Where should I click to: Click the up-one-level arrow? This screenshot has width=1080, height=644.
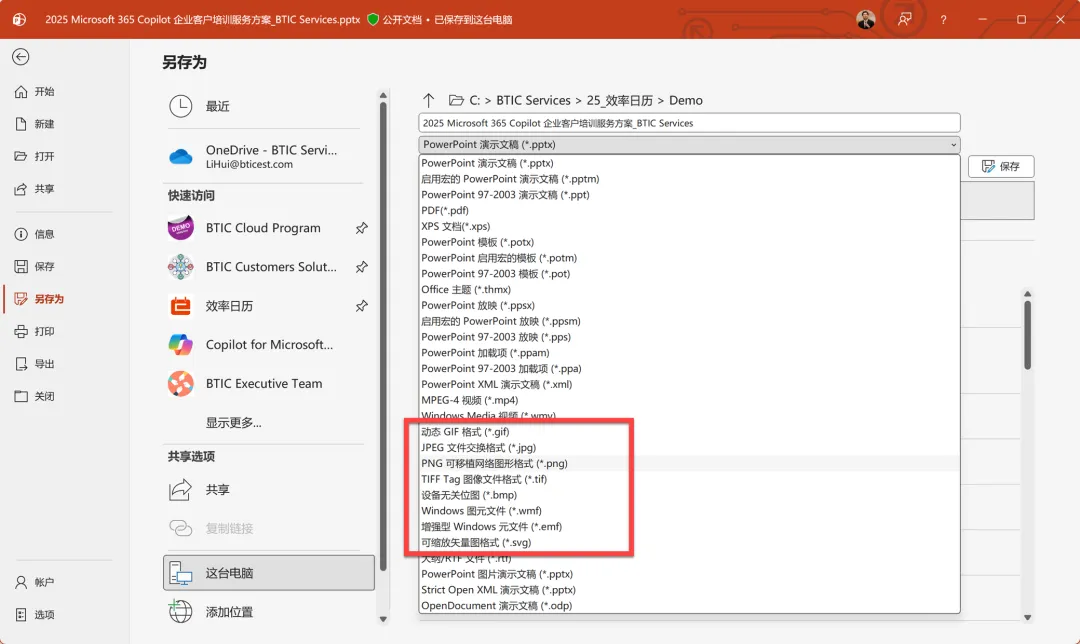428,101
